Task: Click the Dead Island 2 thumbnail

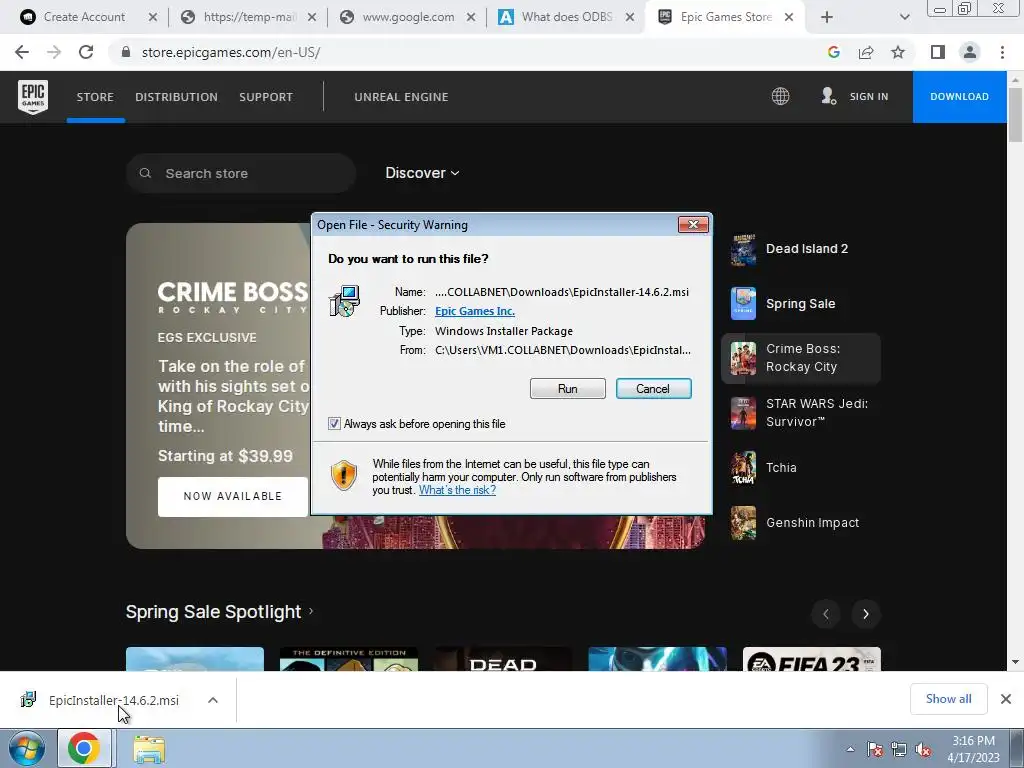Action: 743,249
